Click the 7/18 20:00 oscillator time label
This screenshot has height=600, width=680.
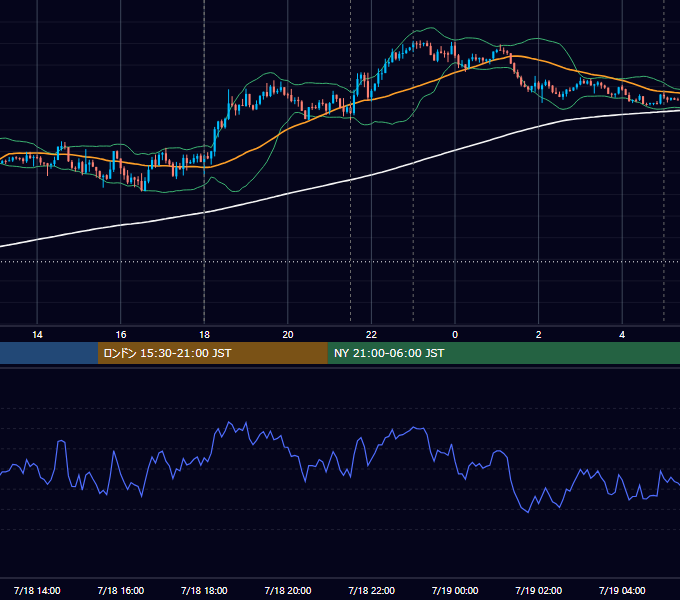(x=288, y=590)
